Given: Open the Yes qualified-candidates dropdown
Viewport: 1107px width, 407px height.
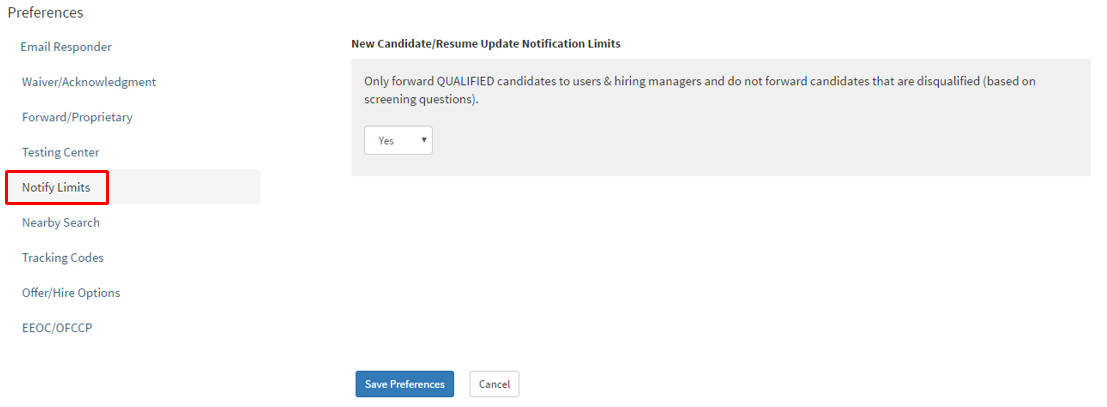Looking at the screenshot, I should 398,141.
